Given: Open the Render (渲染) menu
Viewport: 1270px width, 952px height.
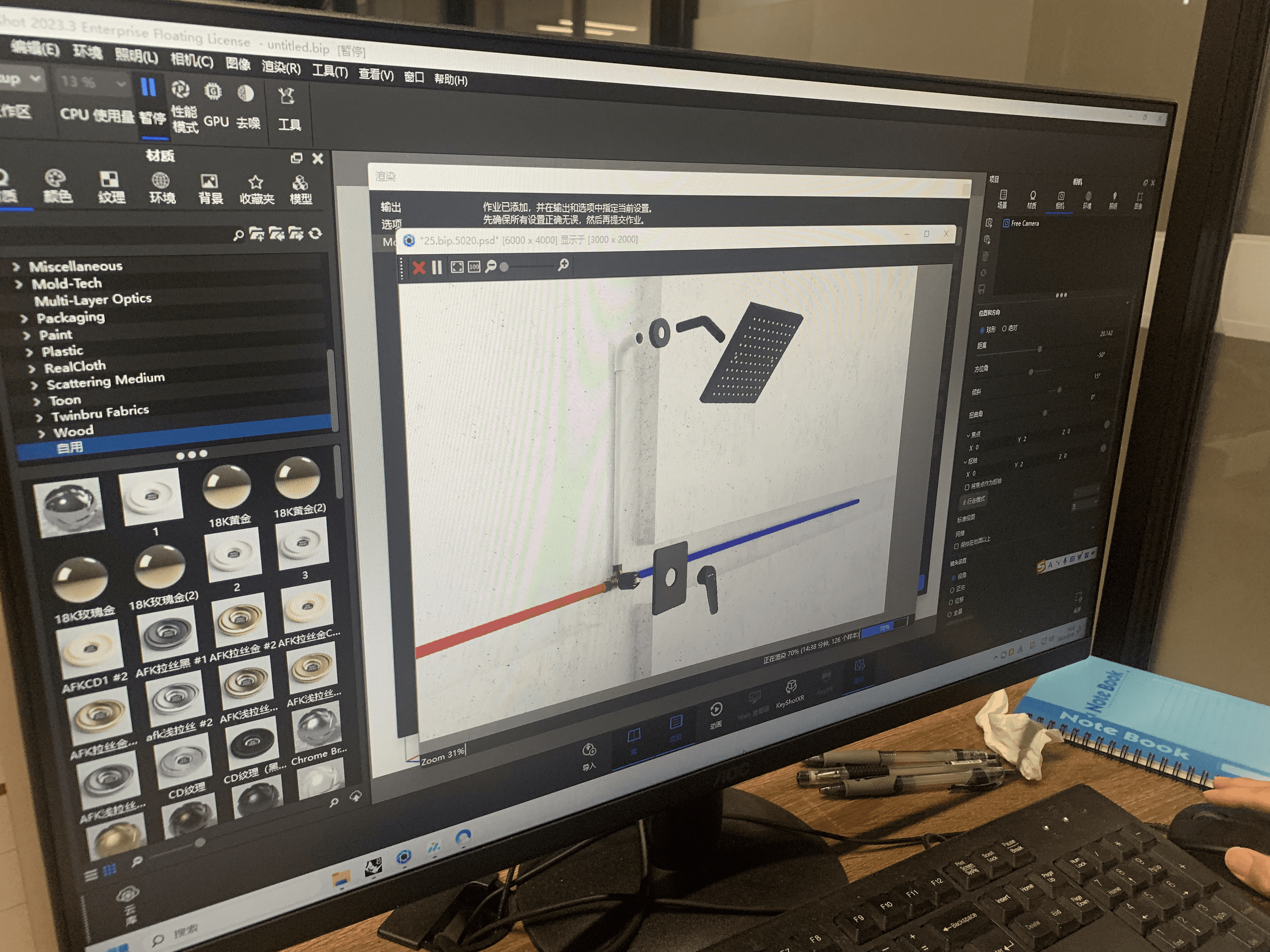Looking at the screenshot, I should point(281,67).
